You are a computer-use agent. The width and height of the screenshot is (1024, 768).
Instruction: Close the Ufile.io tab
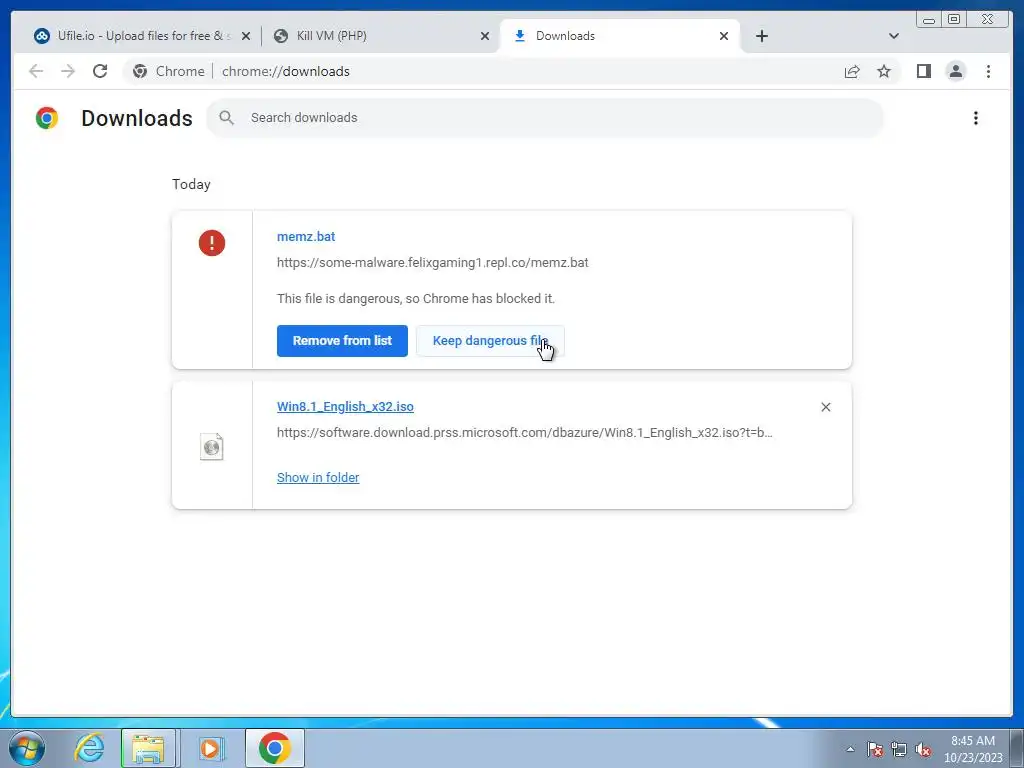point(246,36)
